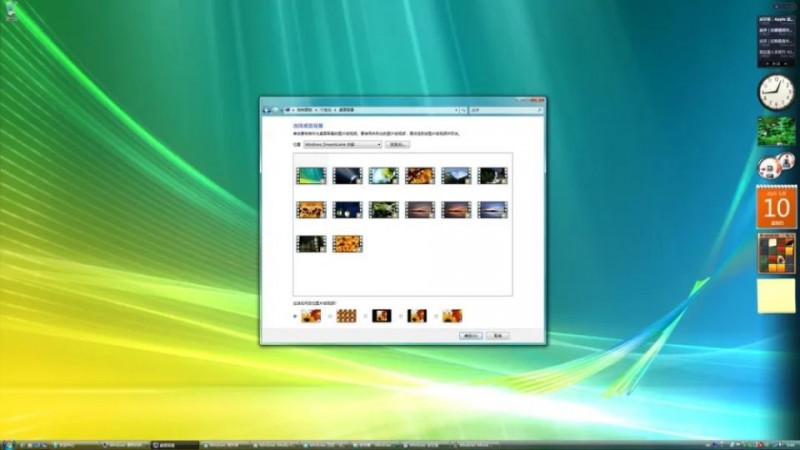Select the first green aurora video thumbnail
The height and width of the screenshot is (450, 800).
coord(311,175)
